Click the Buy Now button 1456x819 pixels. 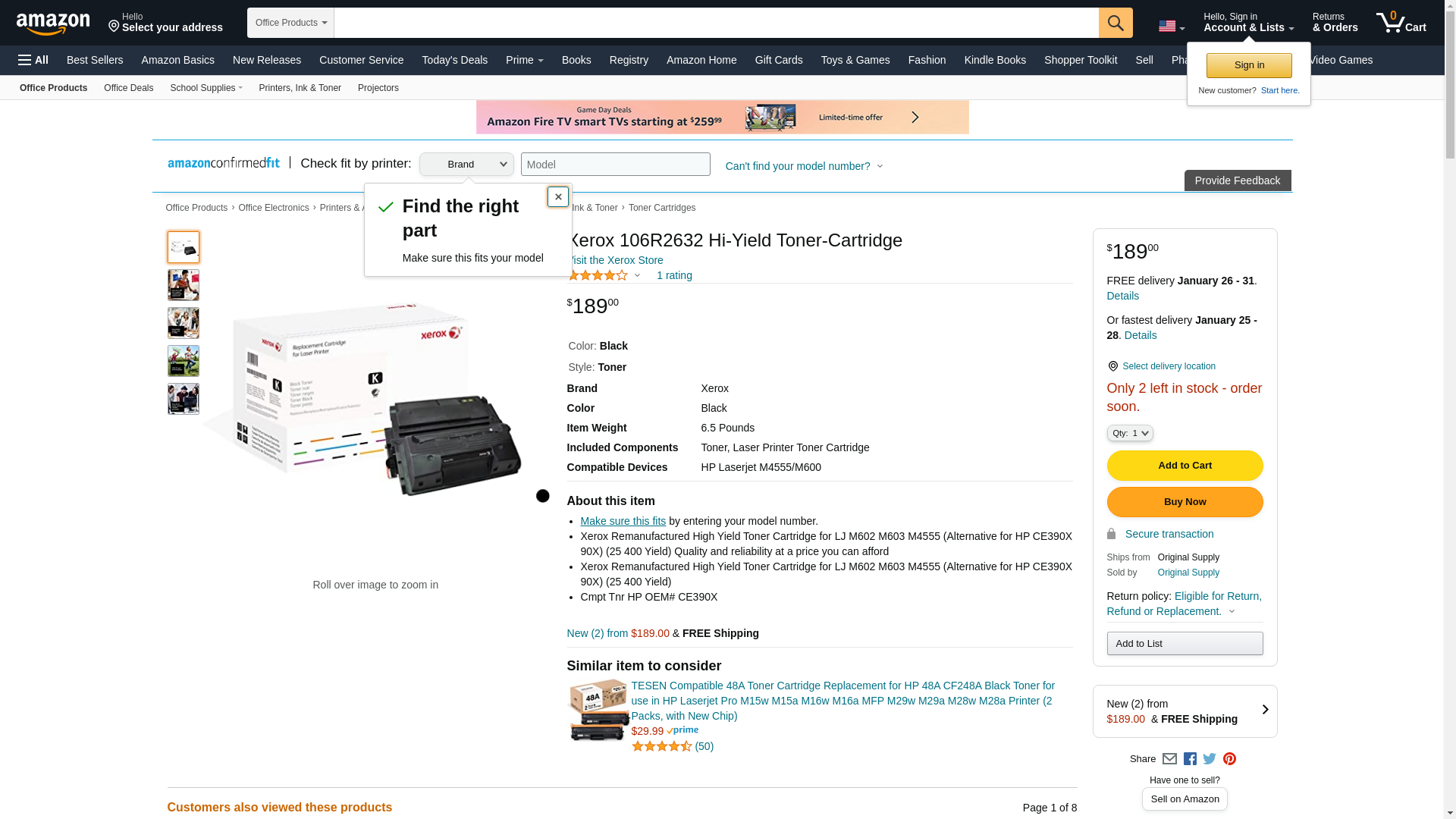pos(1185,502)
